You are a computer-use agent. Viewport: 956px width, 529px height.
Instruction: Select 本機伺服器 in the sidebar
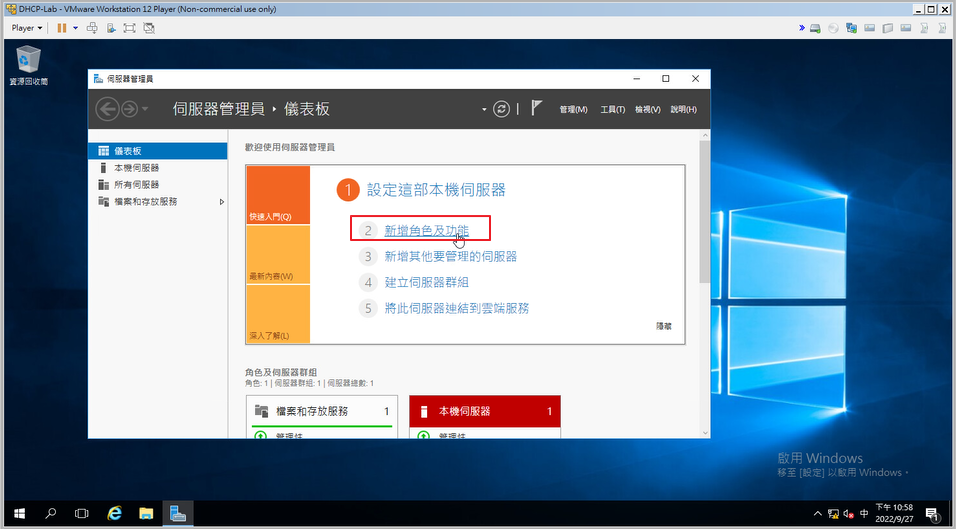tap(158, 168)
